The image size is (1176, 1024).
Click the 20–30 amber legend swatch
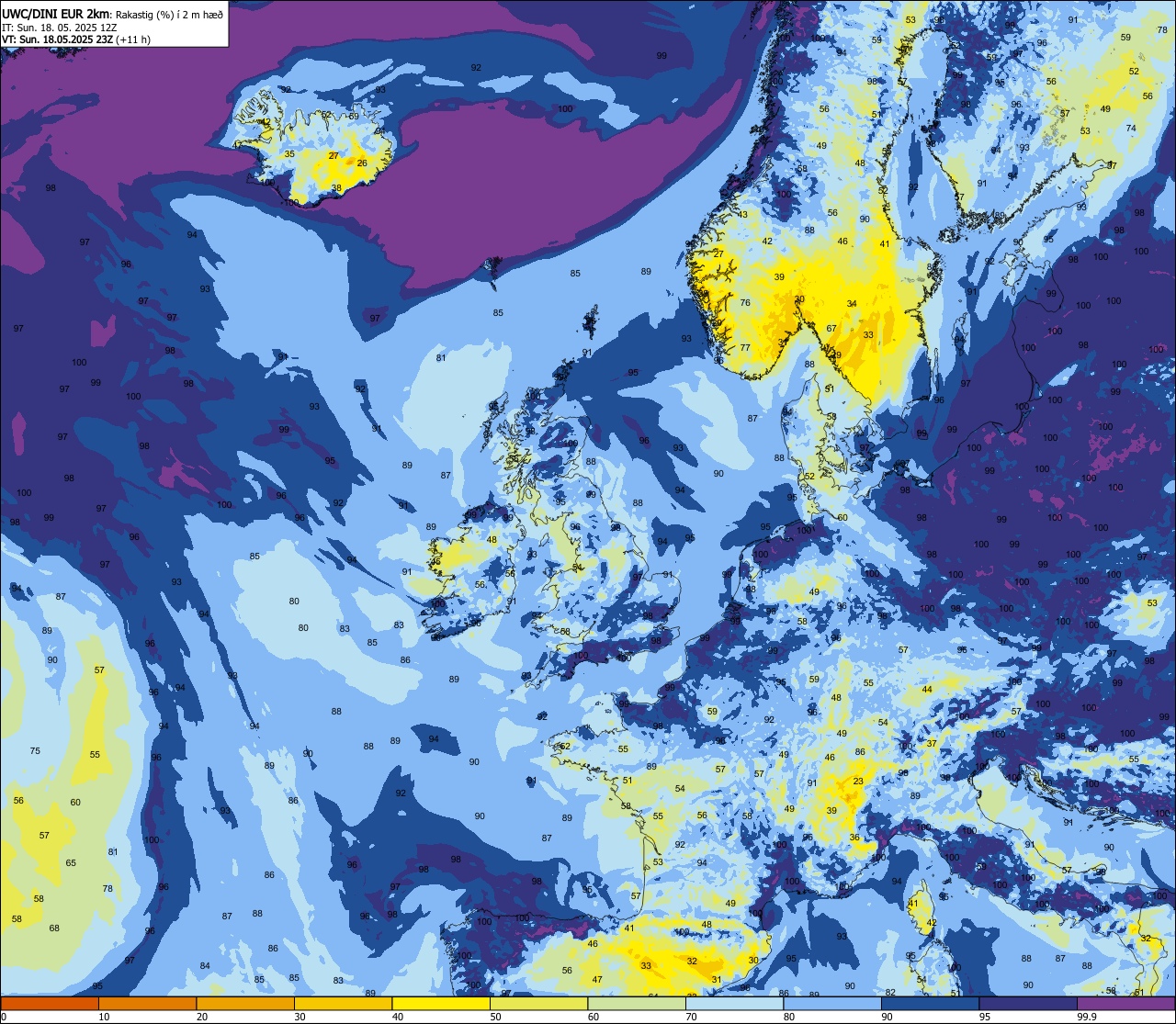click(x=245, y=1003)
